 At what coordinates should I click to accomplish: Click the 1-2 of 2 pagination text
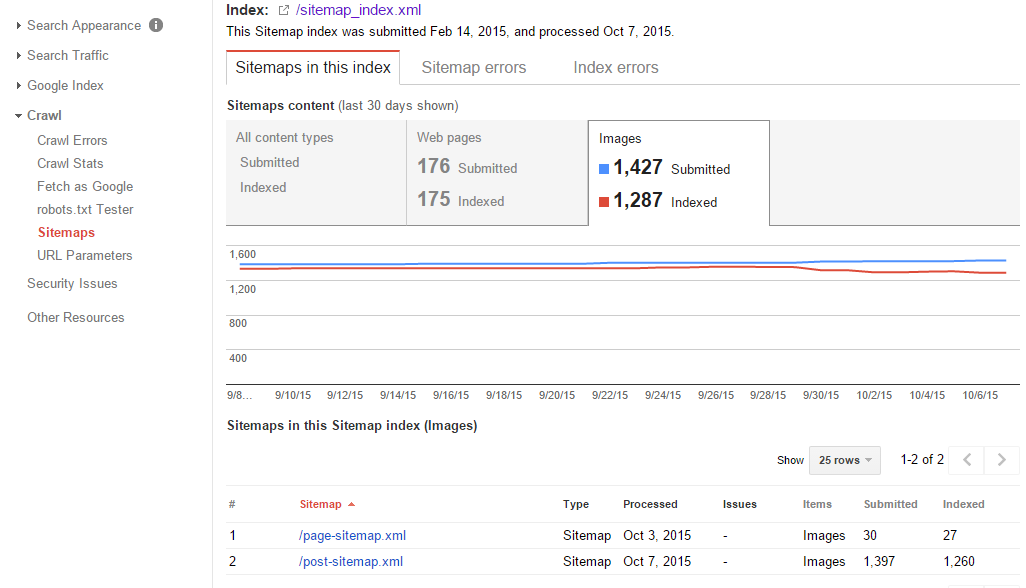[922, 460]
